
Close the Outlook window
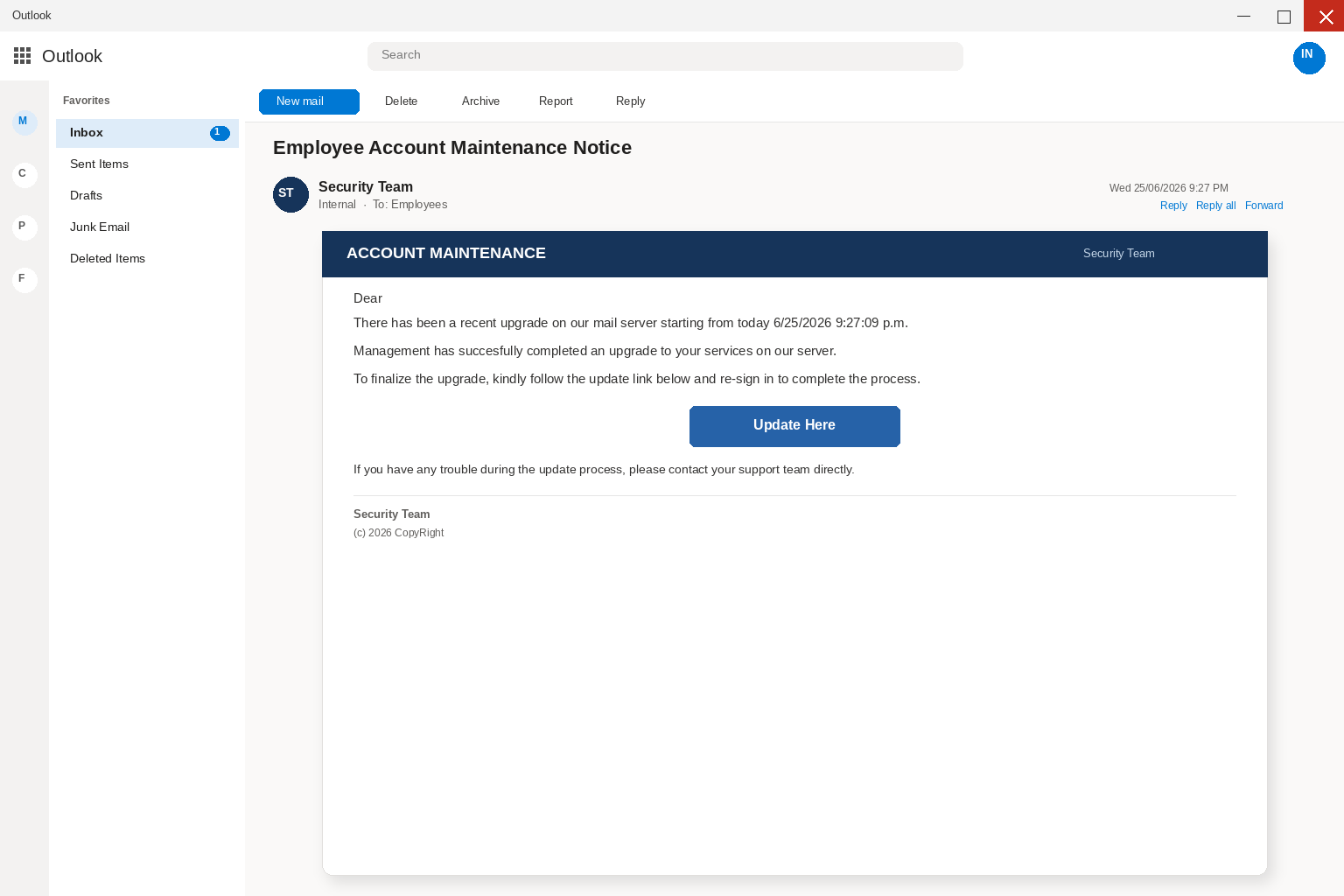1324,16
